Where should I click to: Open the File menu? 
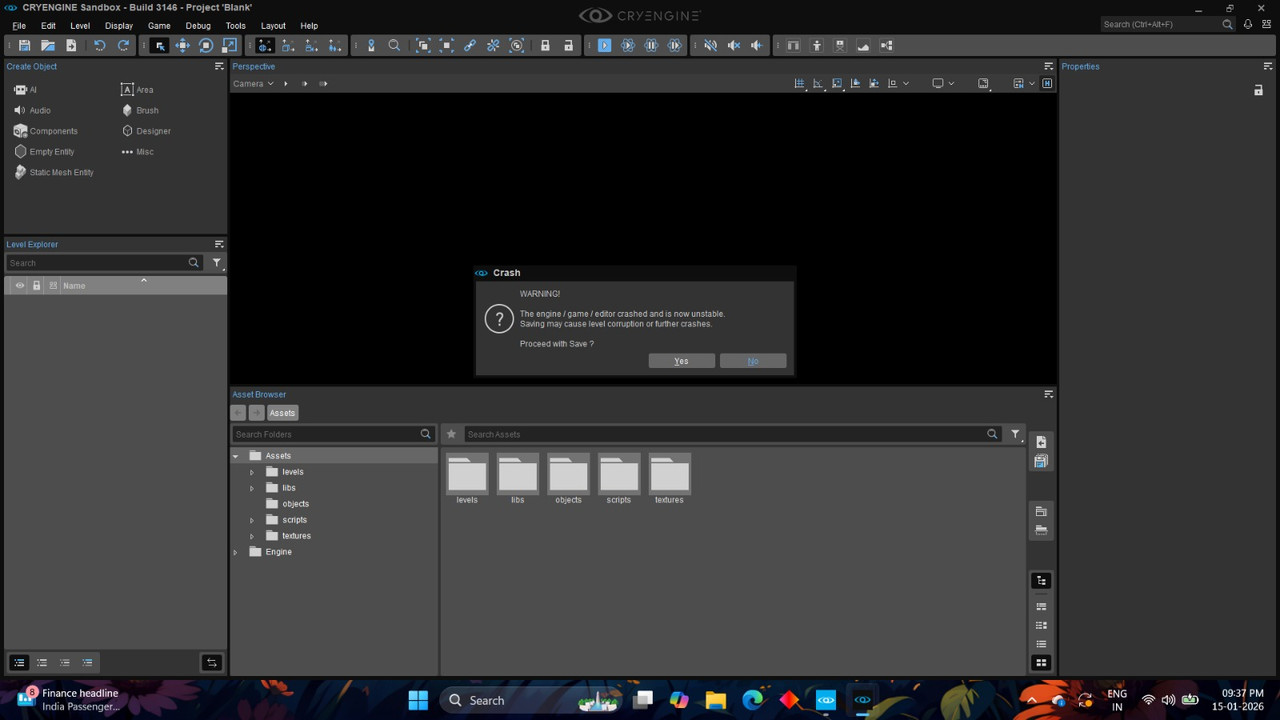[x=19, y=26]
